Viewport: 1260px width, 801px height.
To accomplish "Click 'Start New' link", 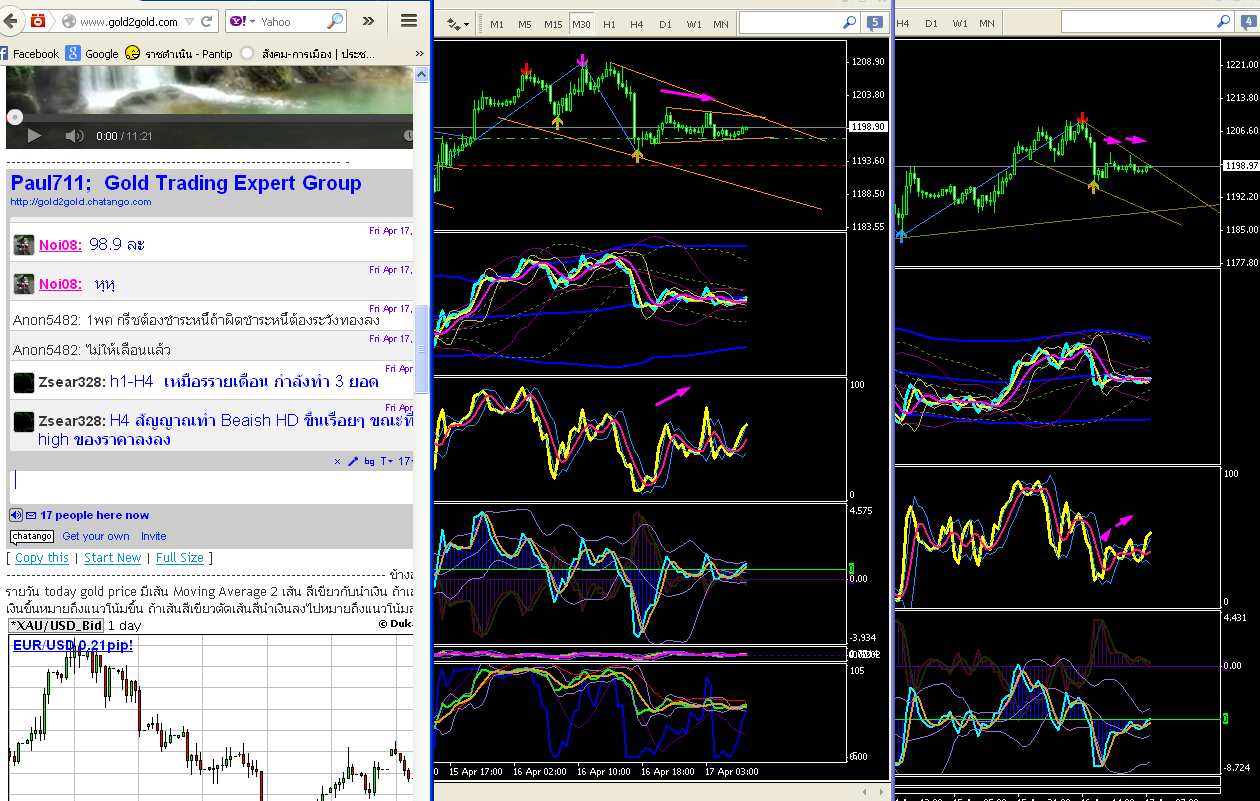I will point(113,558).
